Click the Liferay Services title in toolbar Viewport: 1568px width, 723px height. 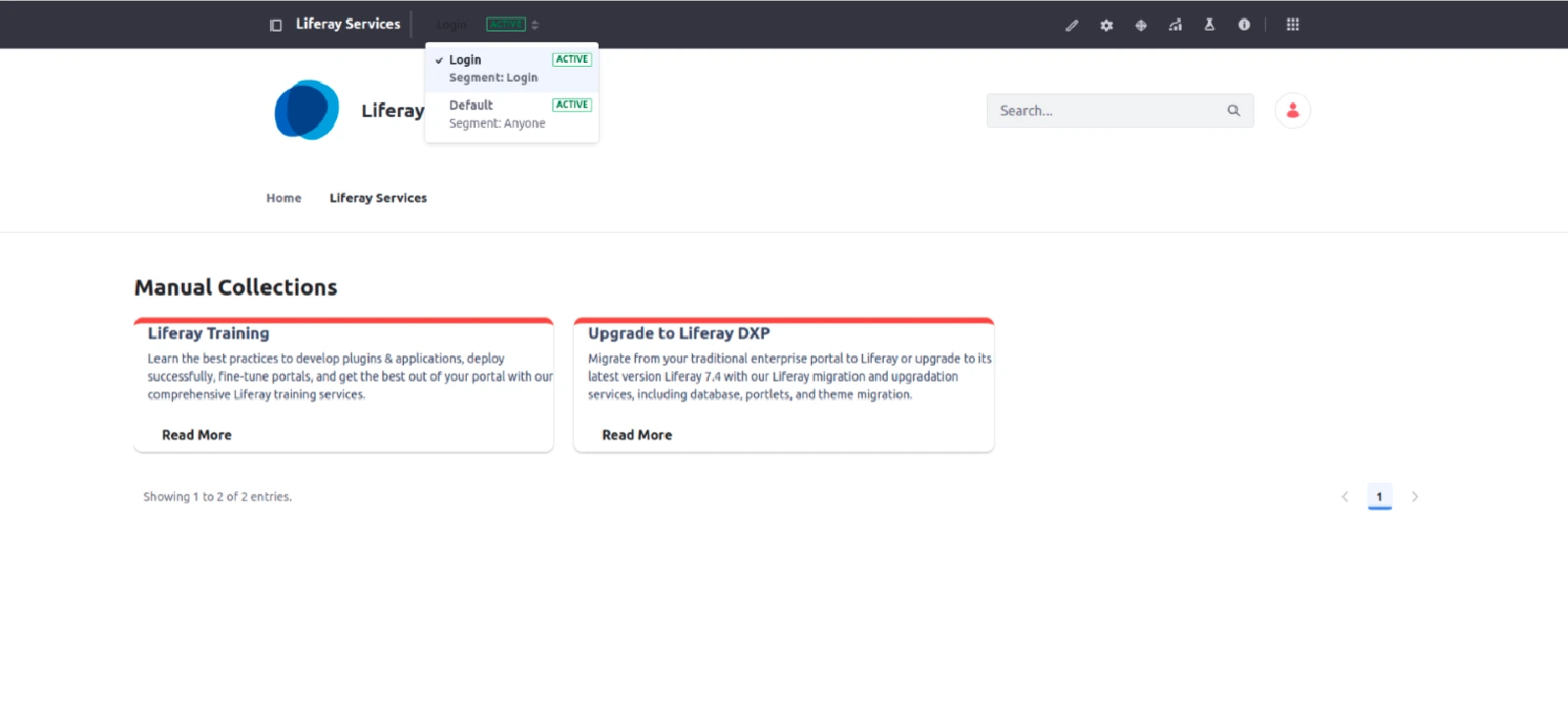[348, 24]
